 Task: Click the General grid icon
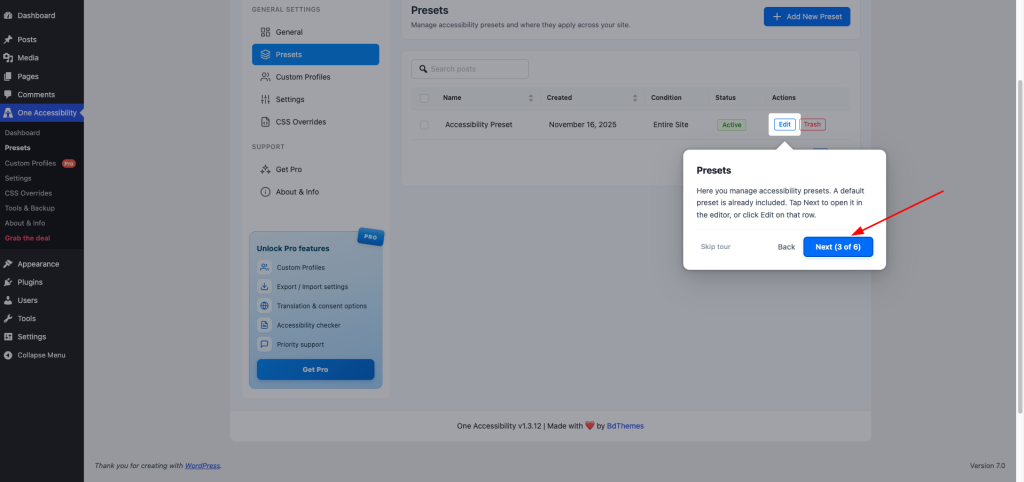click(265, 32)
